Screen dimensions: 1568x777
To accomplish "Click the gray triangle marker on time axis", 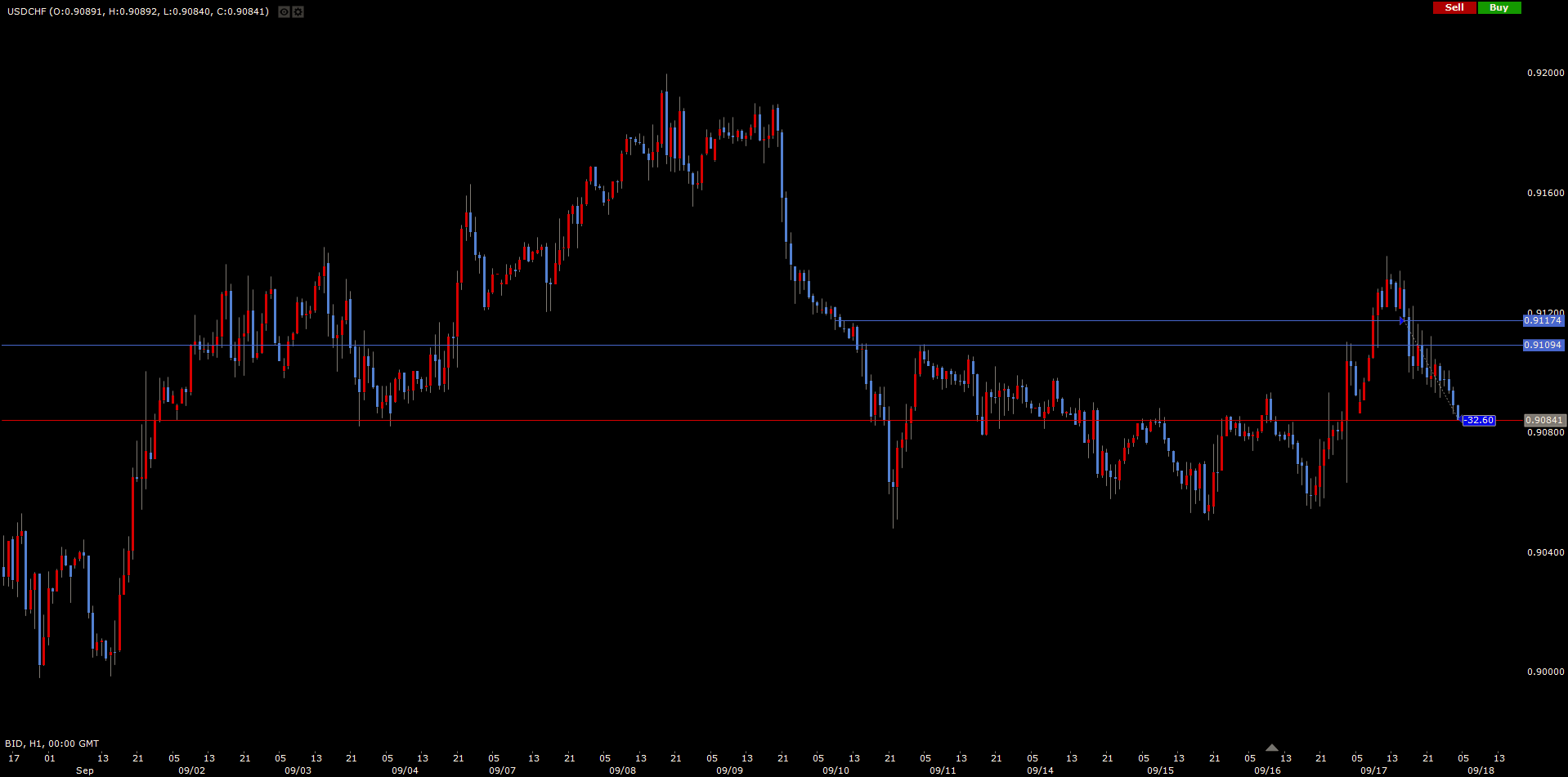I will (1271, 748).
